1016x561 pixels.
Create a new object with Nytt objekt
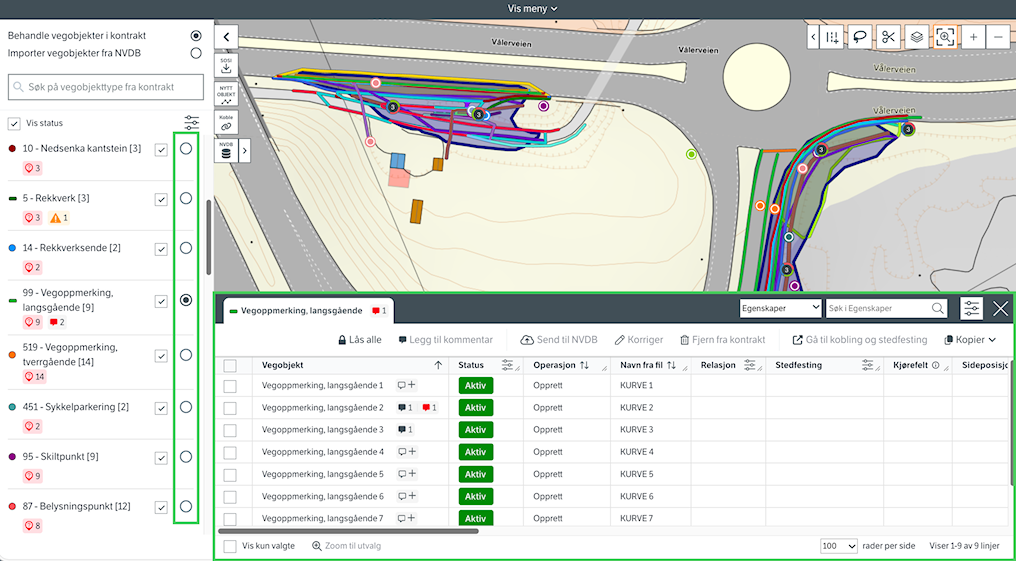pyautogui.click(x=226, y=95)
